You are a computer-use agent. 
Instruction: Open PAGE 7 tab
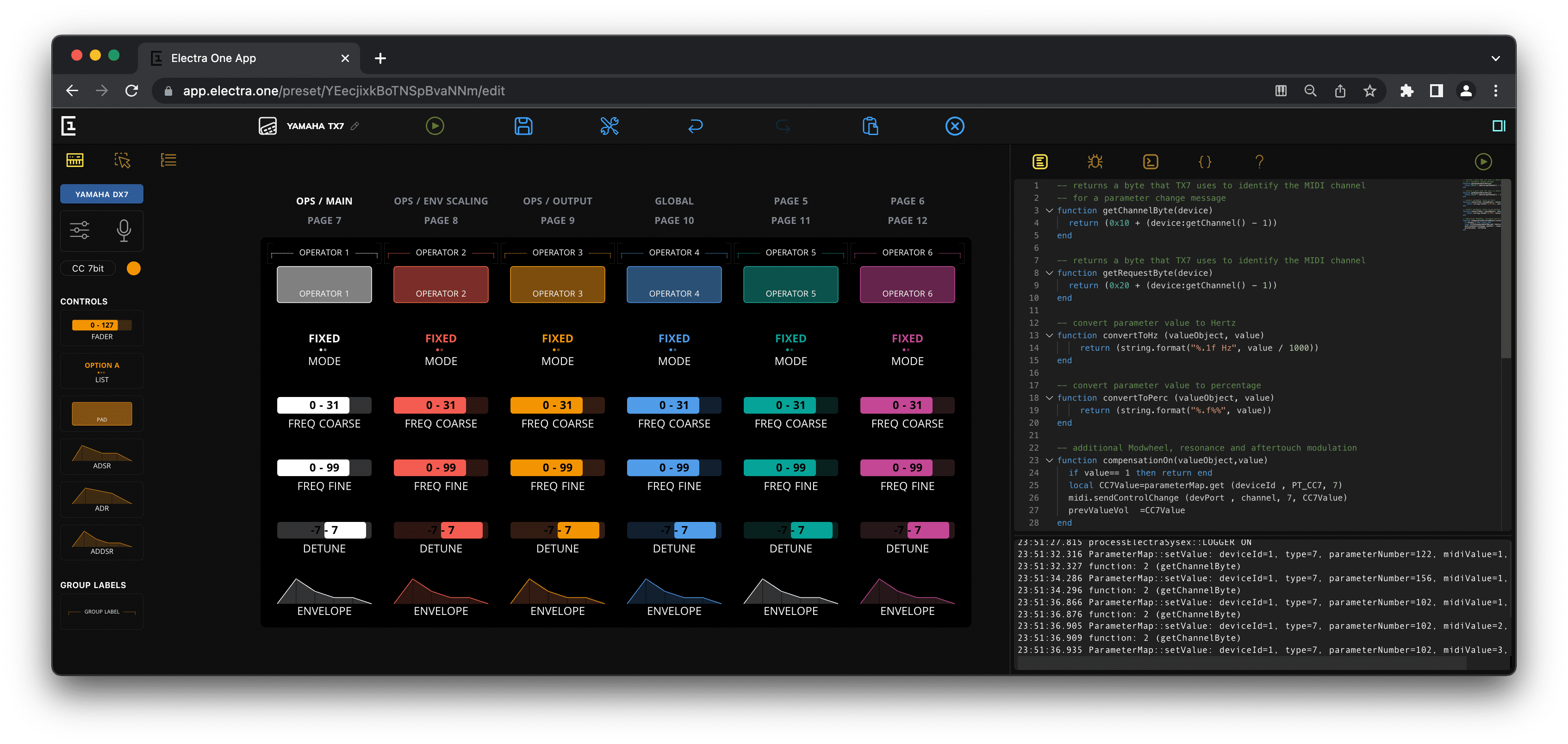(324, 220)
